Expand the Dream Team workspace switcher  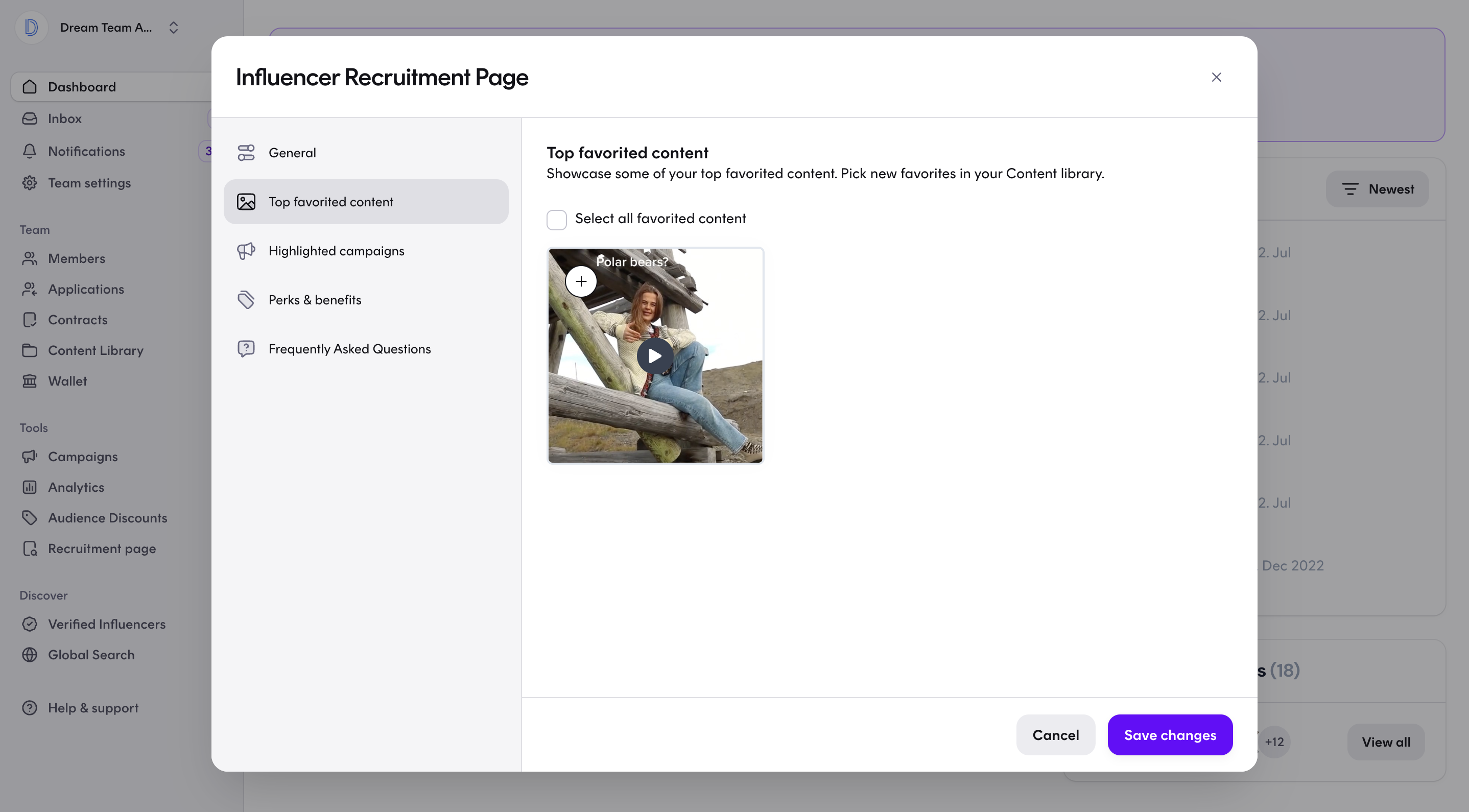(173, 28)
